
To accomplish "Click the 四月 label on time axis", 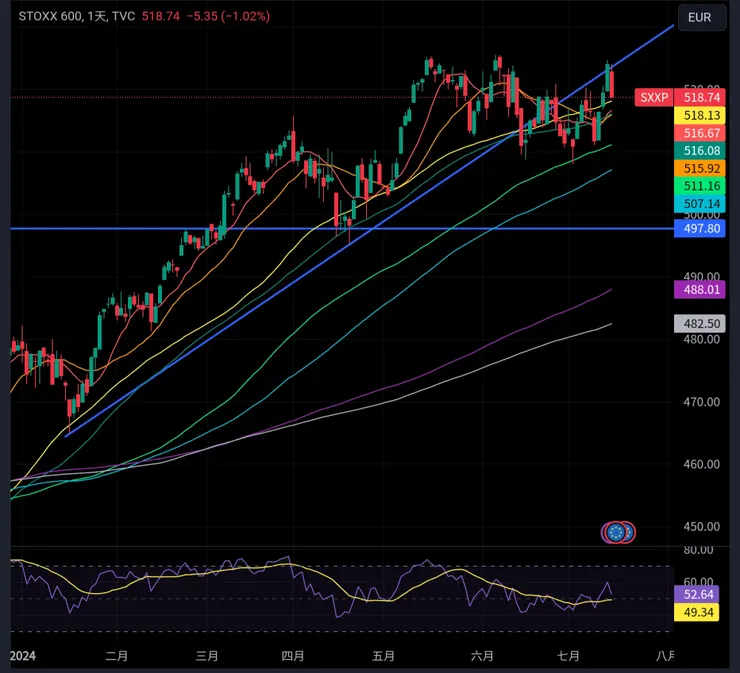I will tap(293, 656).
